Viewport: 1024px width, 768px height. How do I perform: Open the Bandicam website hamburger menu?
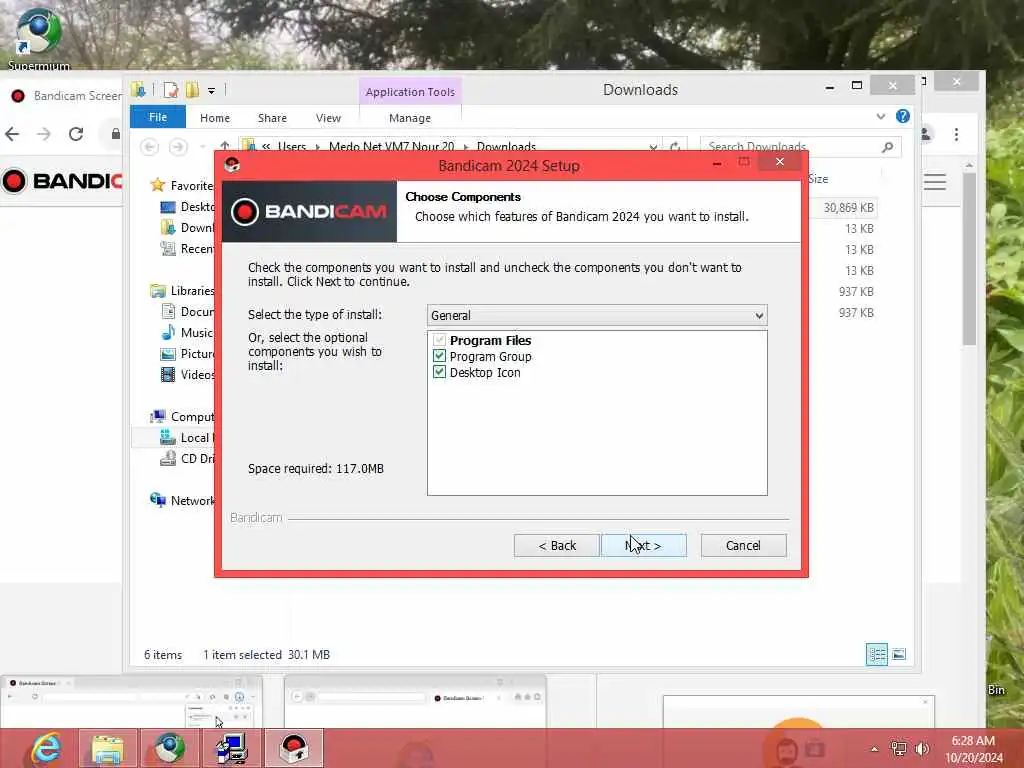click(x=935, y=182)
